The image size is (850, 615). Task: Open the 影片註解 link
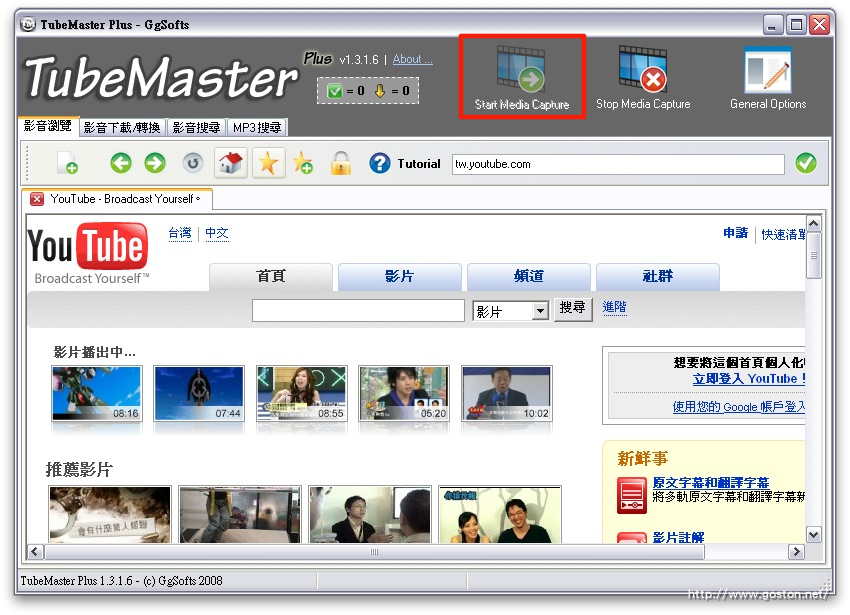coord(678,537)
